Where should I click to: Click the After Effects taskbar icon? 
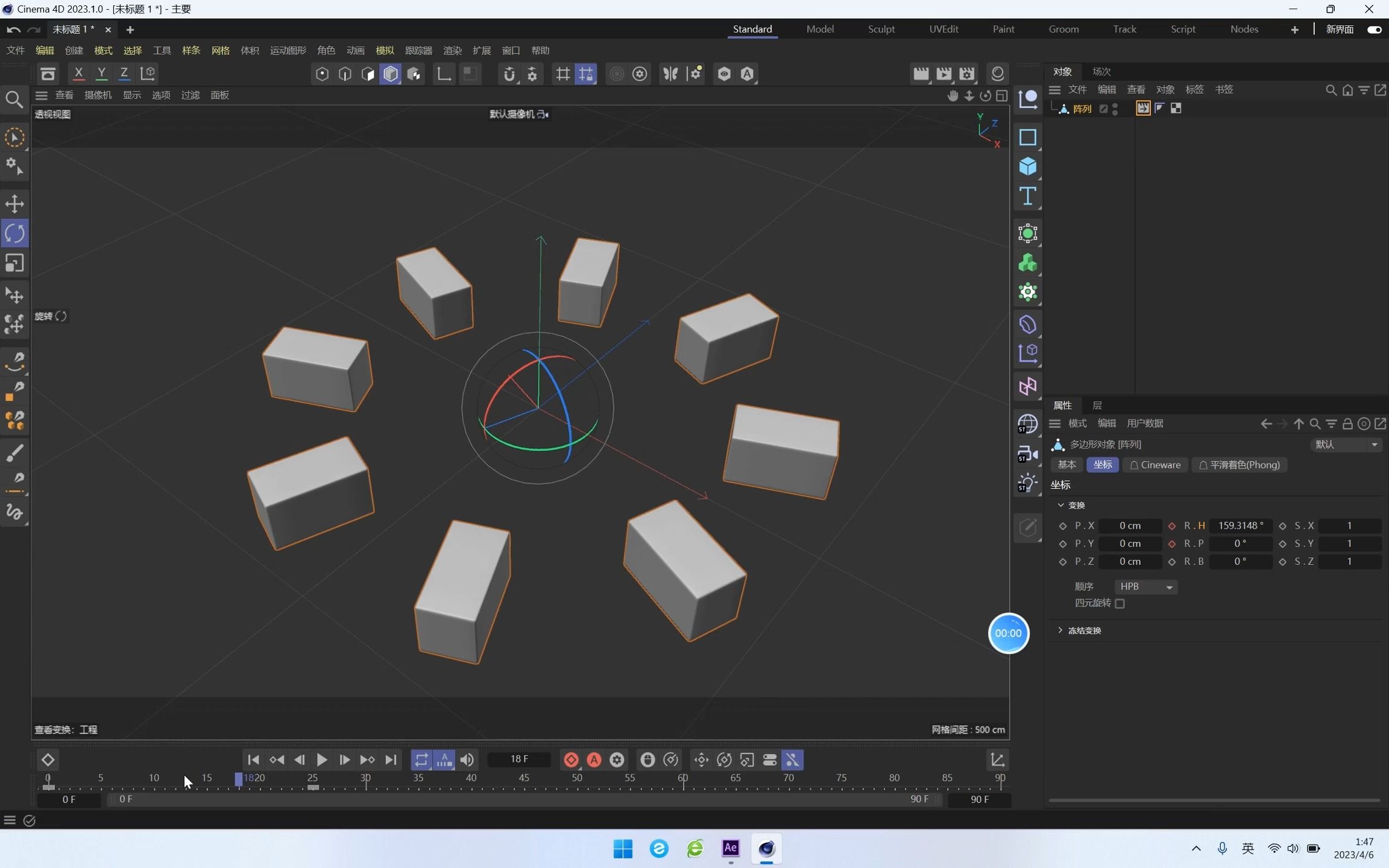tap(731, 848)
